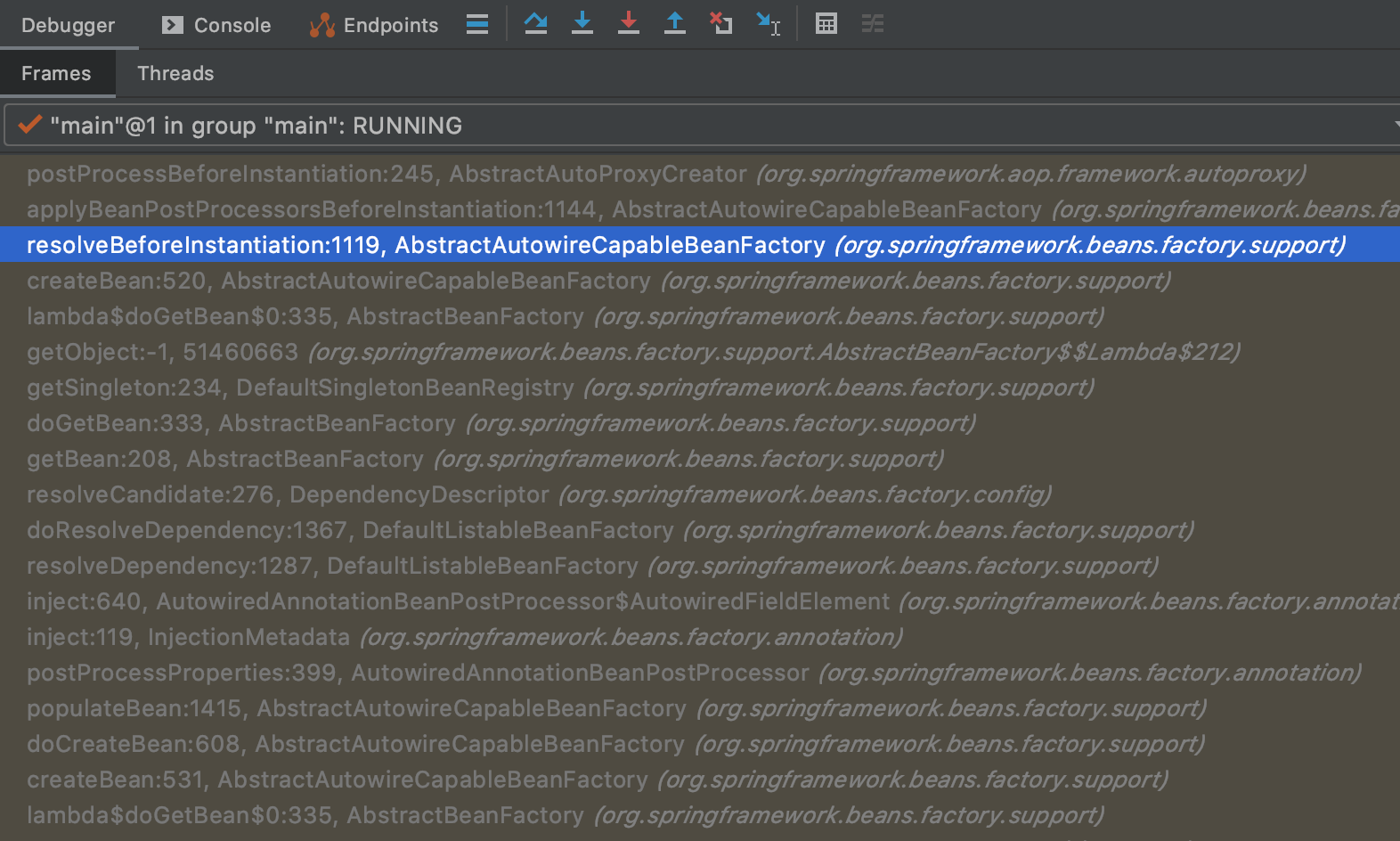The width and height of the screenshot is (1400, 841).
Task: Select frame inject:640 AutowiredFieldElement
Action: point(700,601)
